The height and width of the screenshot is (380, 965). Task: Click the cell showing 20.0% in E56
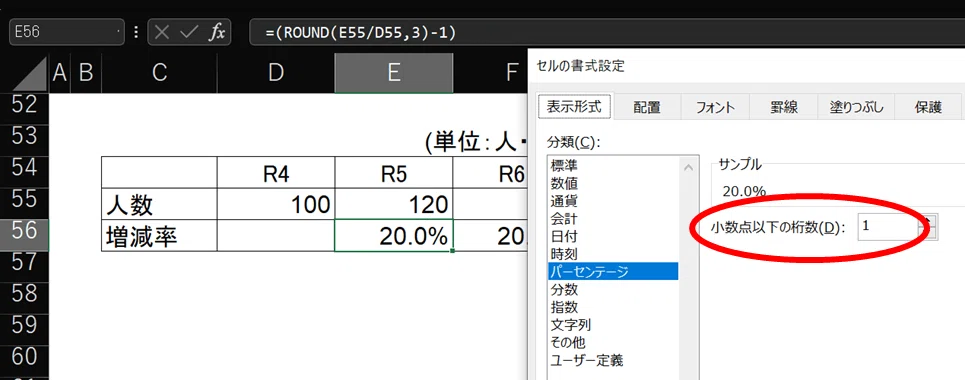pos(394,236)
